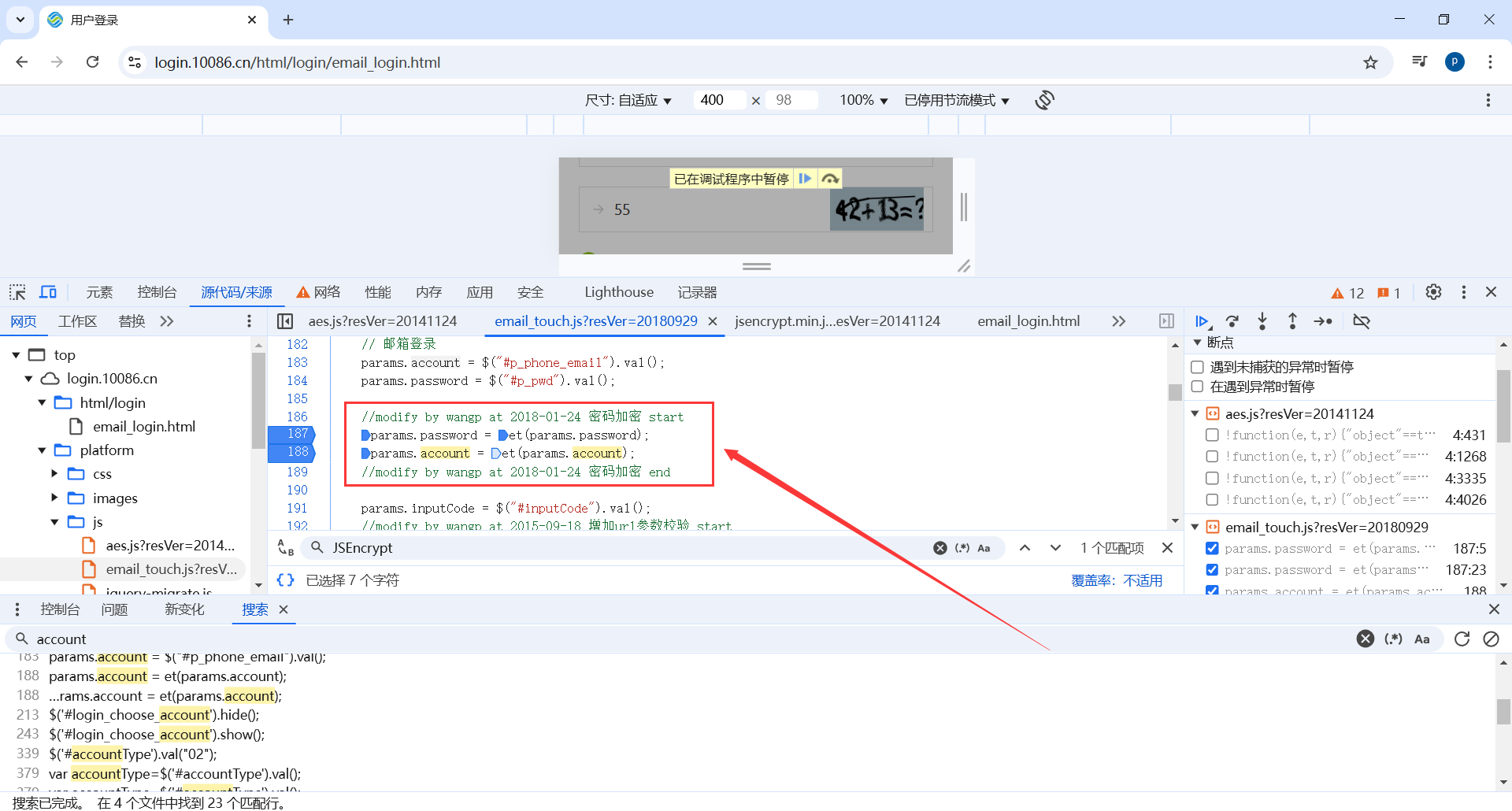The height and width of the screenshot is (811, 1512).
Task: Collapse the html/login folder
Action: 42,402
